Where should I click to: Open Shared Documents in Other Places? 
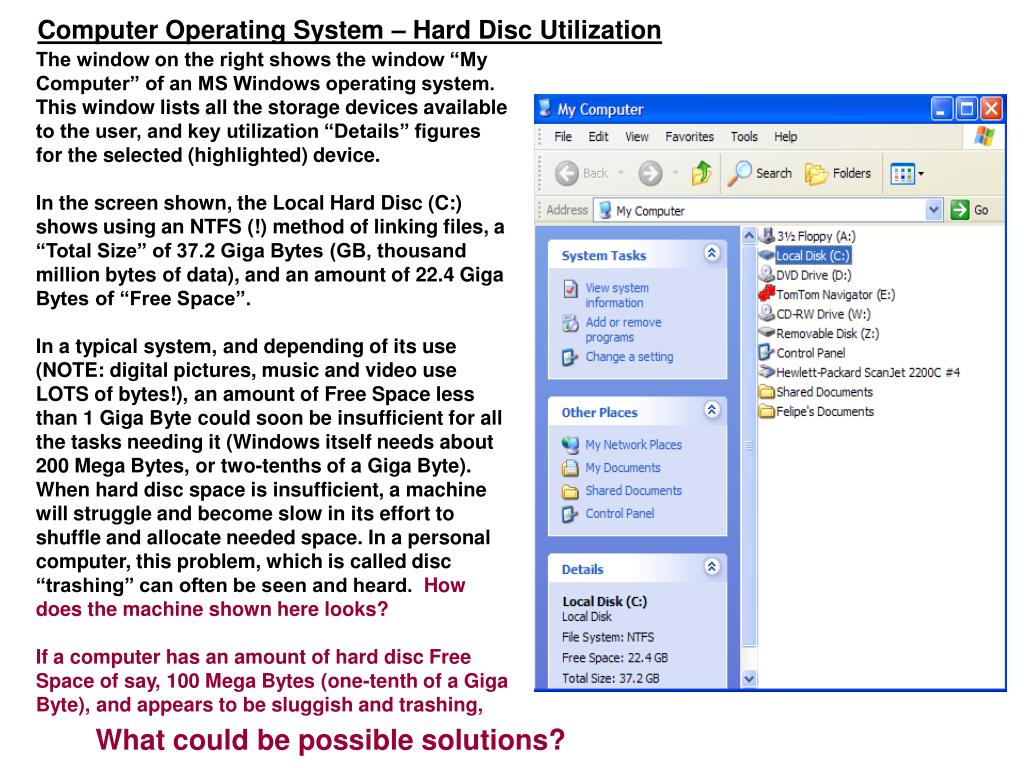[x=633, y=490]
